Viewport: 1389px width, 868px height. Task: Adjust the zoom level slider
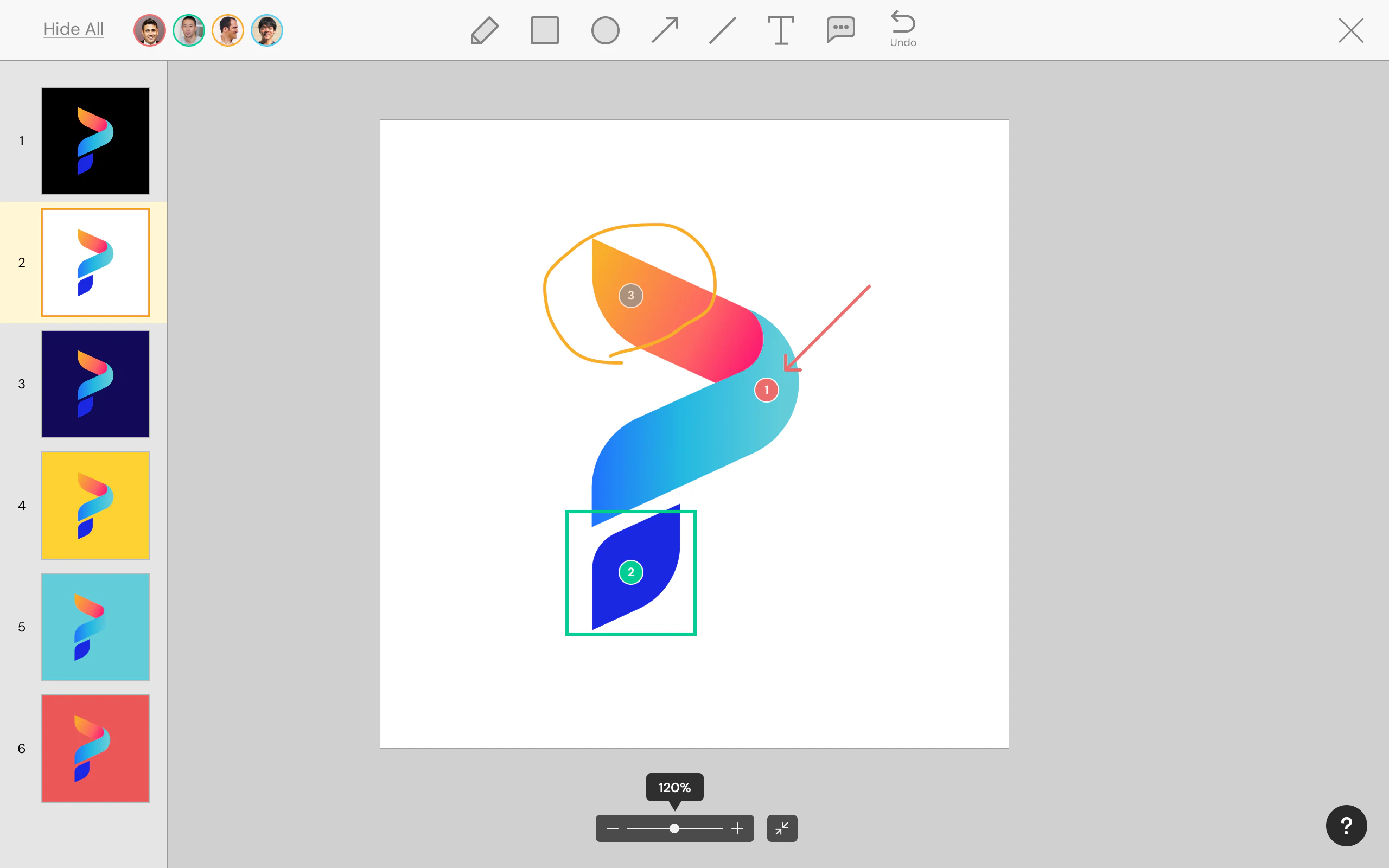pos(674,828)
